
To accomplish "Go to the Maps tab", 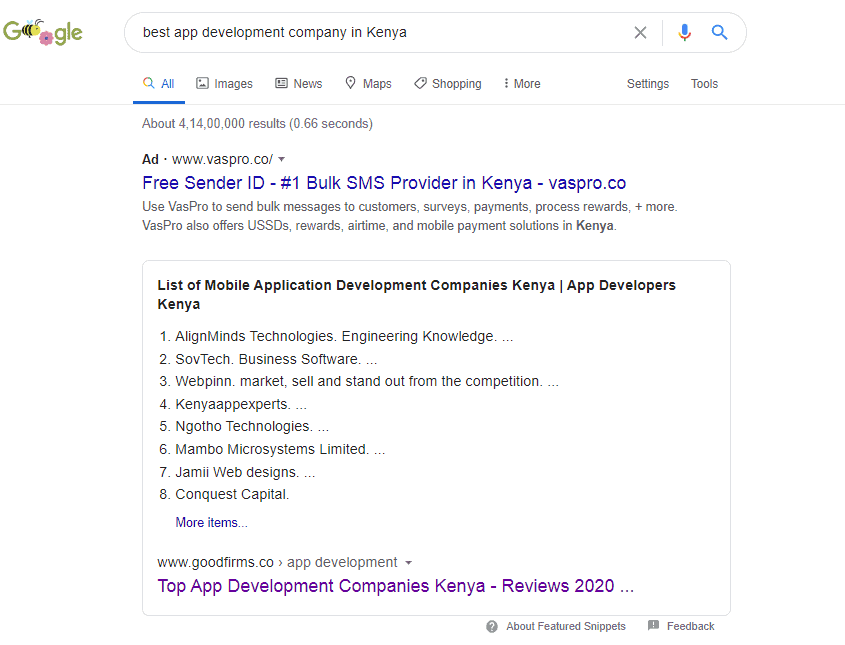I will [x=368, y=84].
